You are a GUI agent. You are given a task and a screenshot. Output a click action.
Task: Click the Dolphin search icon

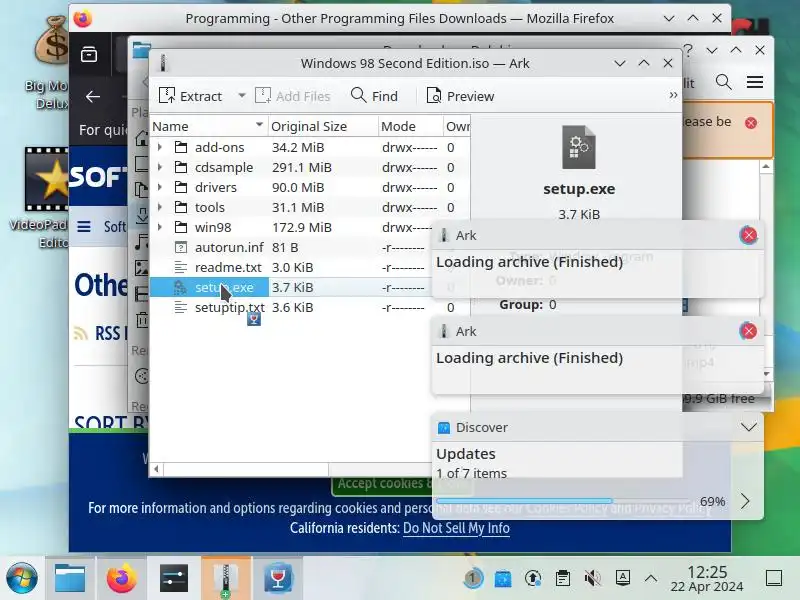pyautogui.click(x=723, y=82)
